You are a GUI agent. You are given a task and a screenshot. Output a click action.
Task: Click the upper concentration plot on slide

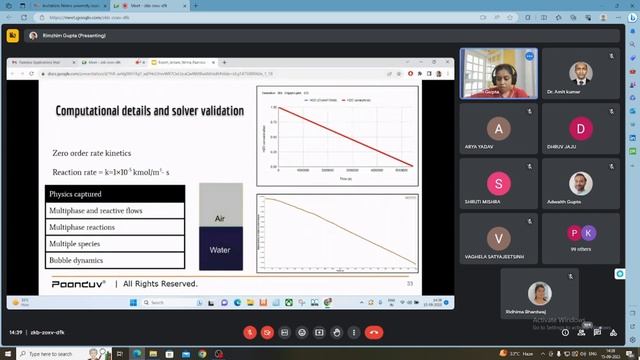click(337, 136)
